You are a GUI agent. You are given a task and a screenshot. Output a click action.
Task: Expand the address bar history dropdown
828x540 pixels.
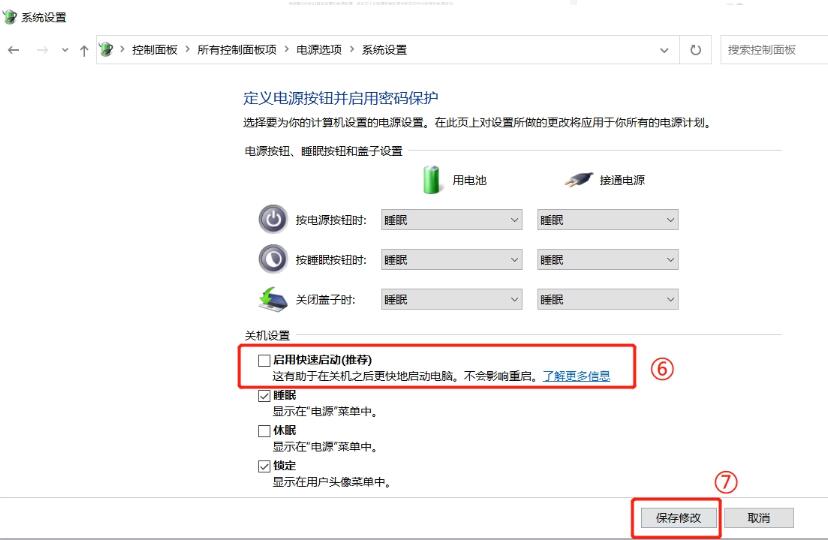click(665, 50)
